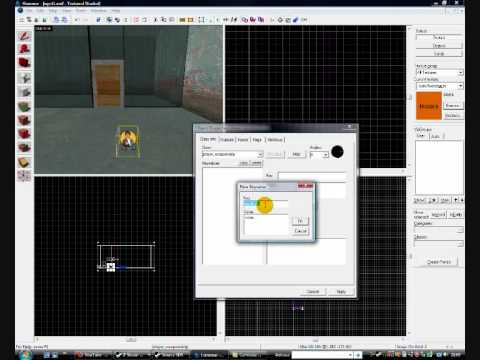480x360 pixels.
Task: Expand the Angles dropdown
Action: click(x=326, y=155)
